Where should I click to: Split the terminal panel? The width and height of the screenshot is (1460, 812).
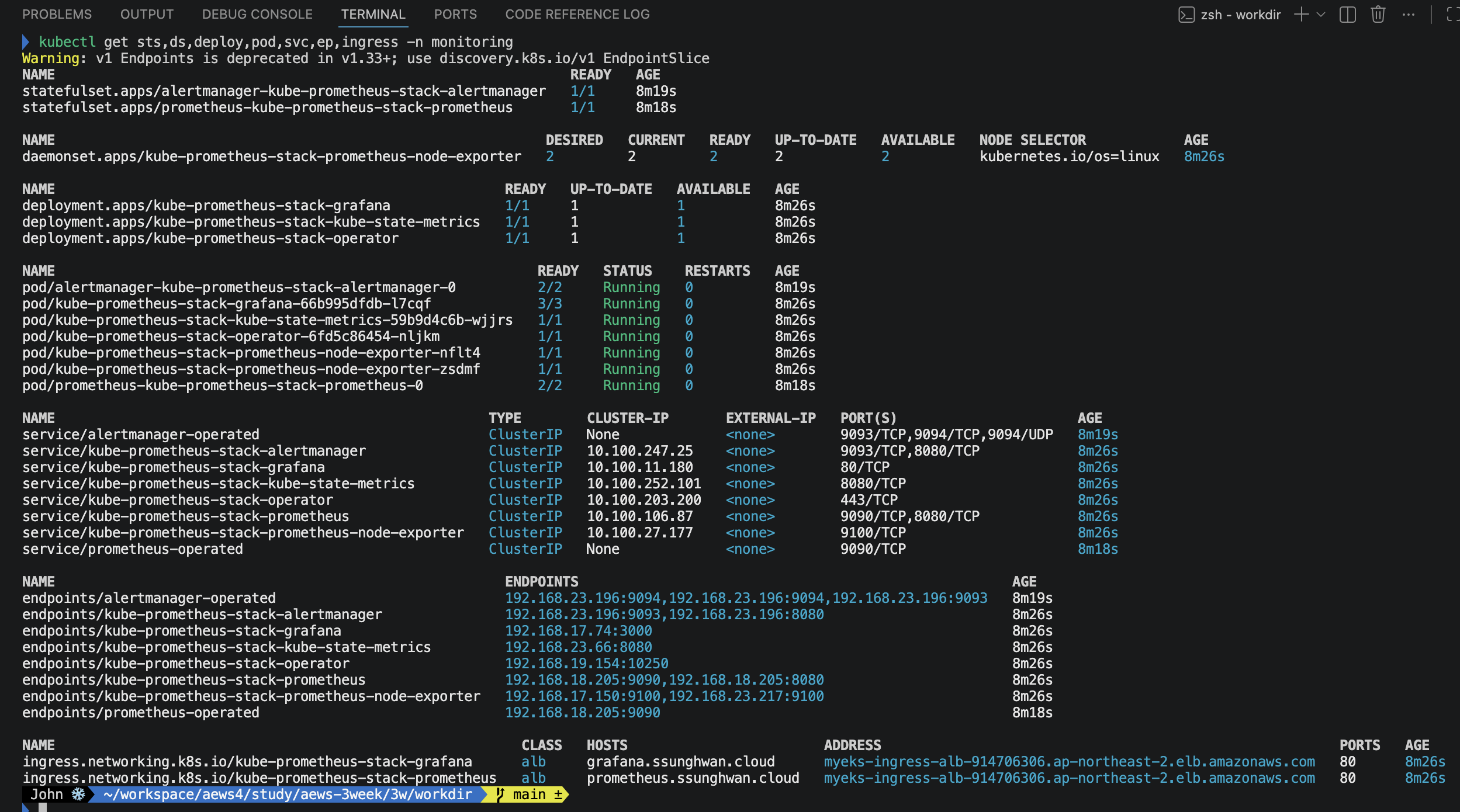(x=1347, y=15)
